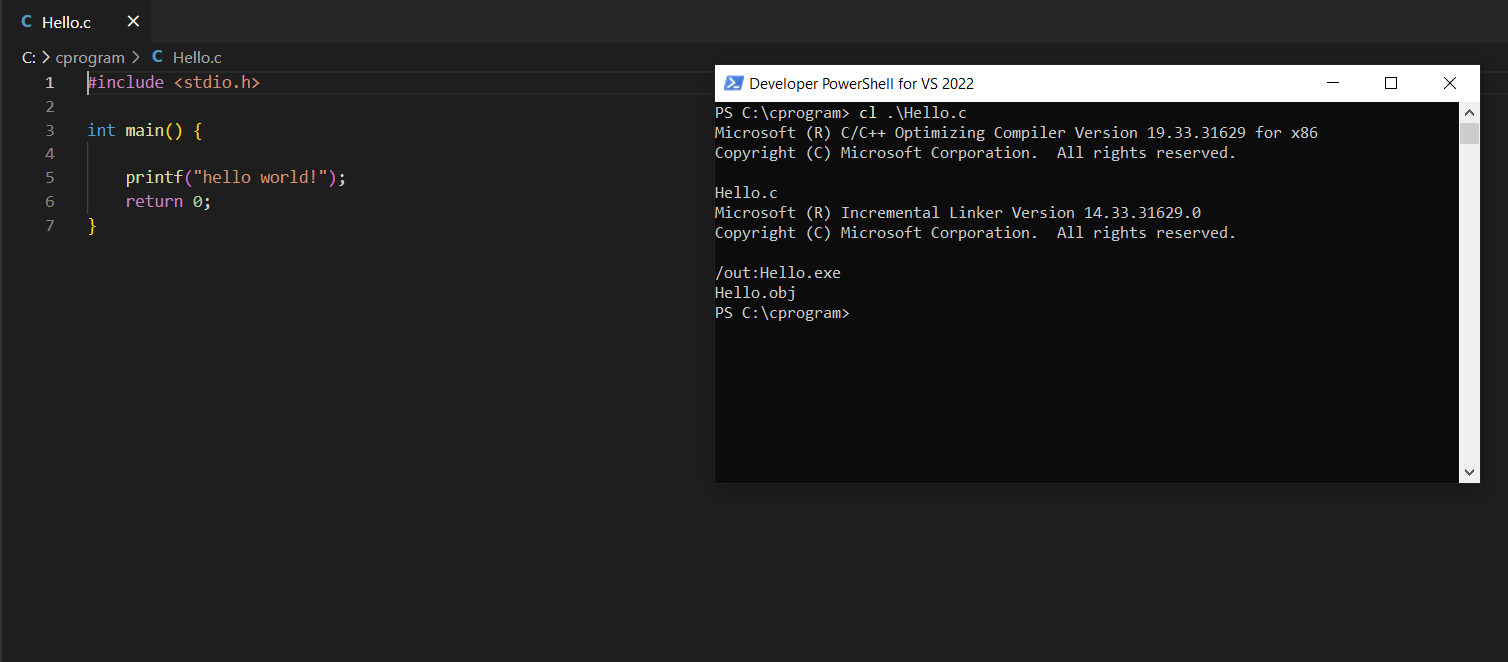
Task: Click the Hello.c breadcrumb label
Action: (x=197, y=57)
